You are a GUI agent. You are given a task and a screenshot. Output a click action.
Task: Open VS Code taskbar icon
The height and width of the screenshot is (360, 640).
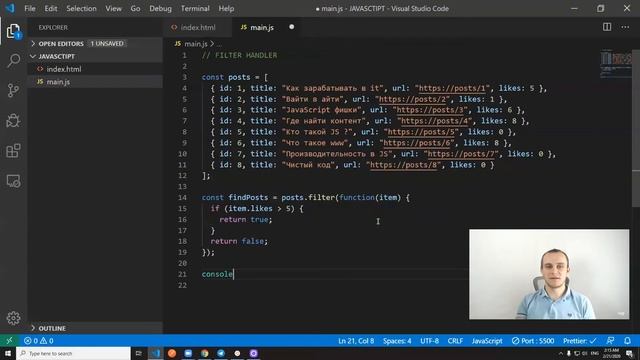(156, 353)
